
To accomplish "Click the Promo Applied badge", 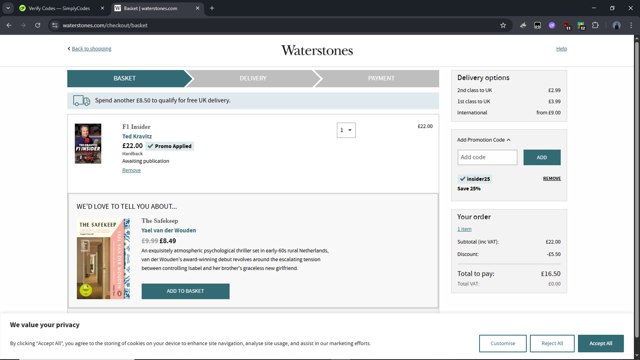I will 170,146.
